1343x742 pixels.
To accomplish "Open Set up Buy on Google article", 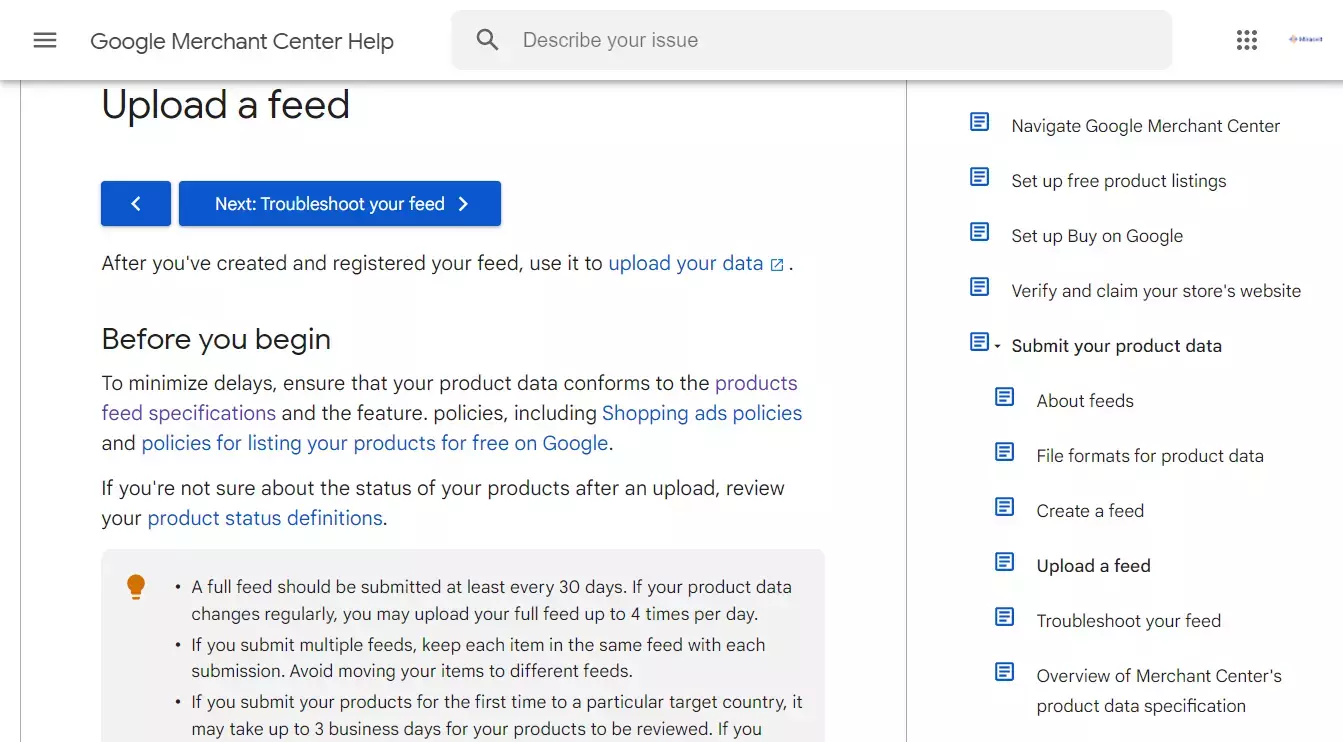I will [1097, 236].
